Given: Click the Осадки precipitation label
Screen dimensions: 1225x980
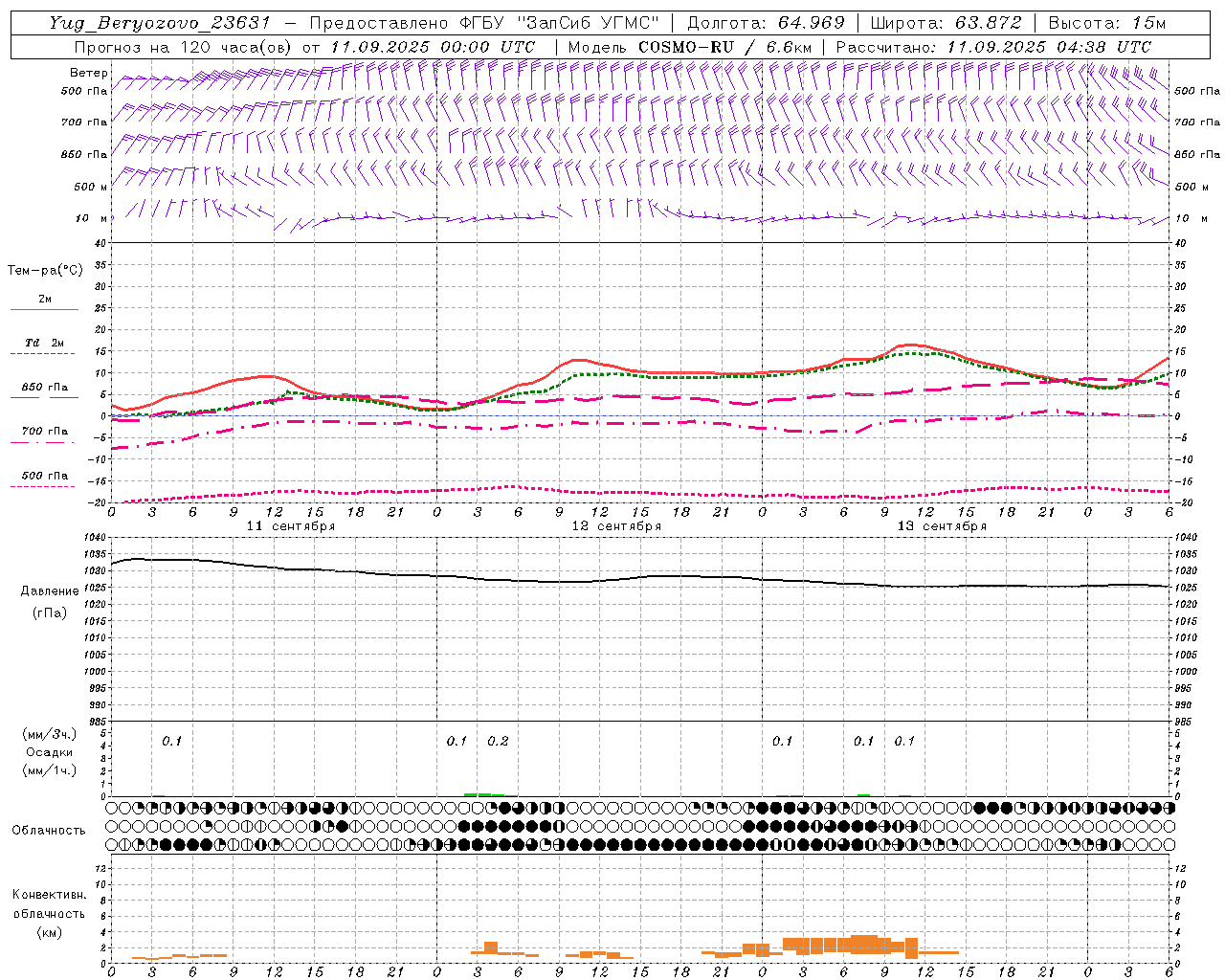Looking at the screenshot, I should (x=49, y=752).
